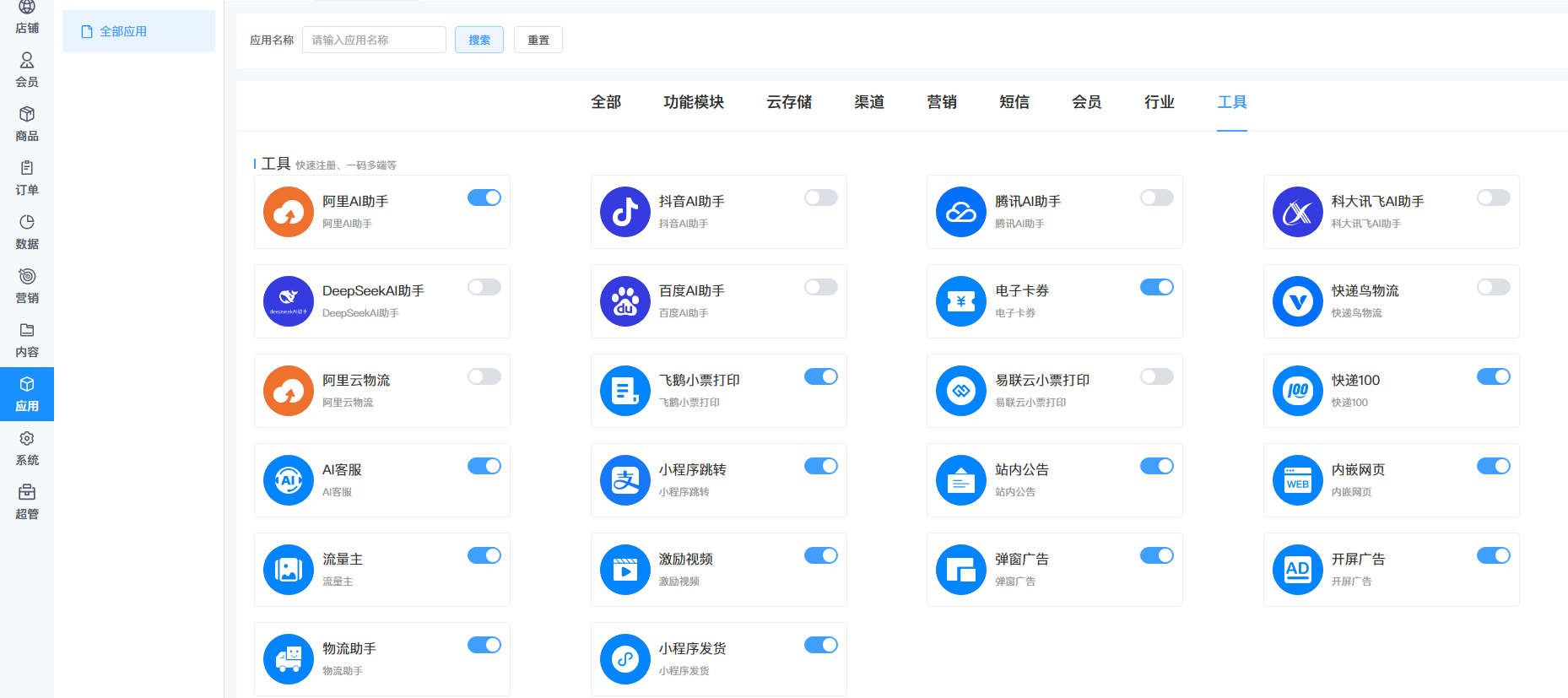This screenshot has width=1568, height=698.
Task: Turn on the 阿里云物流 switch
Action: (x=484, y=376)
